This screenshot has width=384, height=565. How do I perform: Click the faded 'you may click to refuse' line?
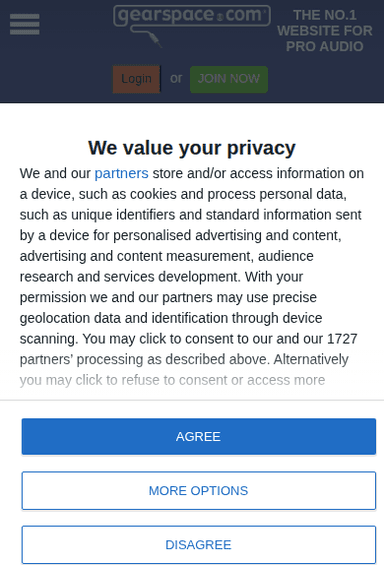tap(172, 380)
